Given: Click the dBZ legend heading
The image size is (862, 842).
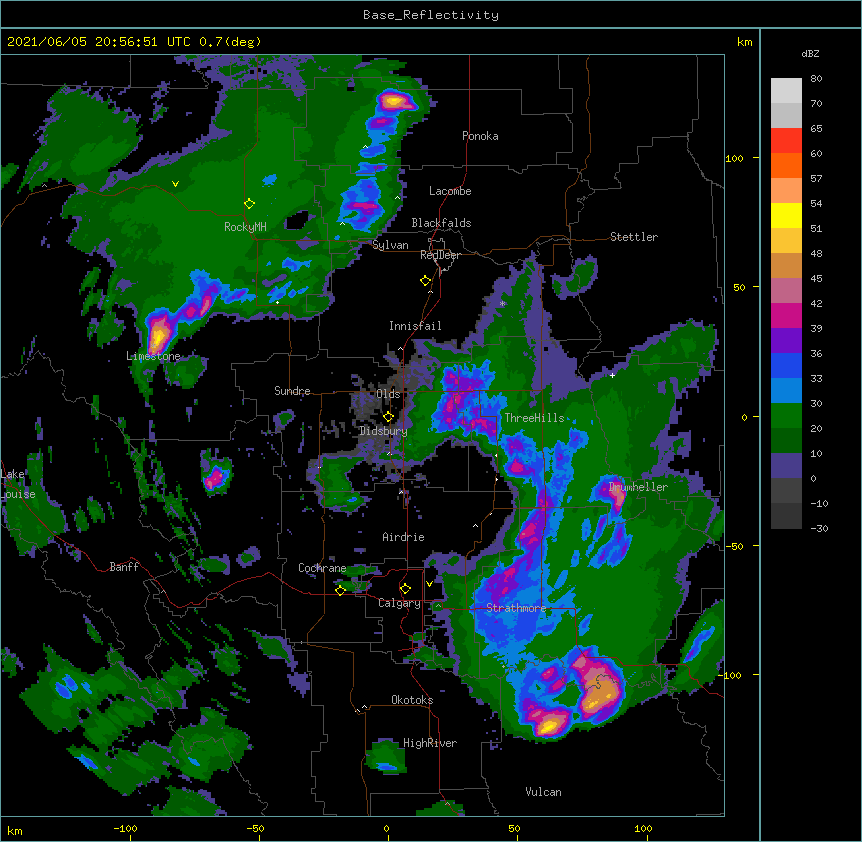Looking at the screenshot, I should coord(810,53).
